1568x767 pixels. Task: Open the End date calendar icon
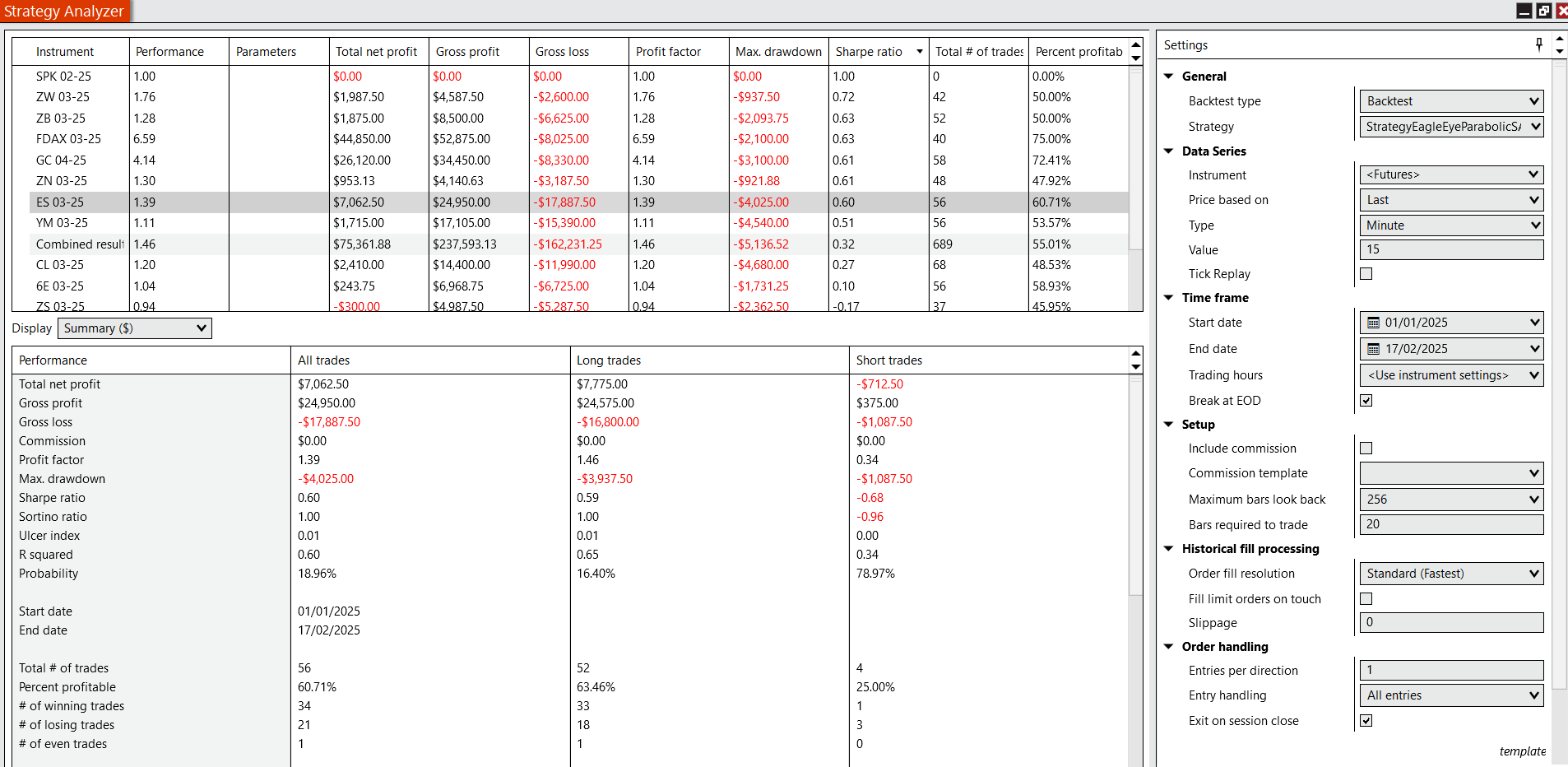[x=1373, y=349]
